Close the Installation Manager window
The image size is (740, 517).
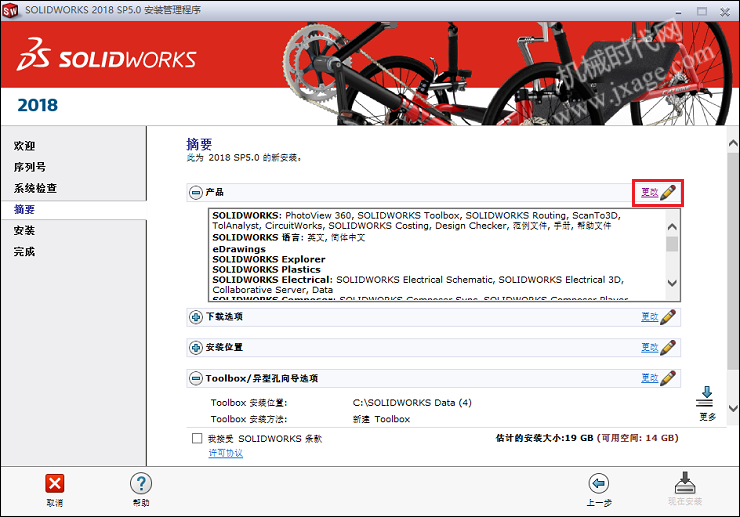tap(725, 11)
